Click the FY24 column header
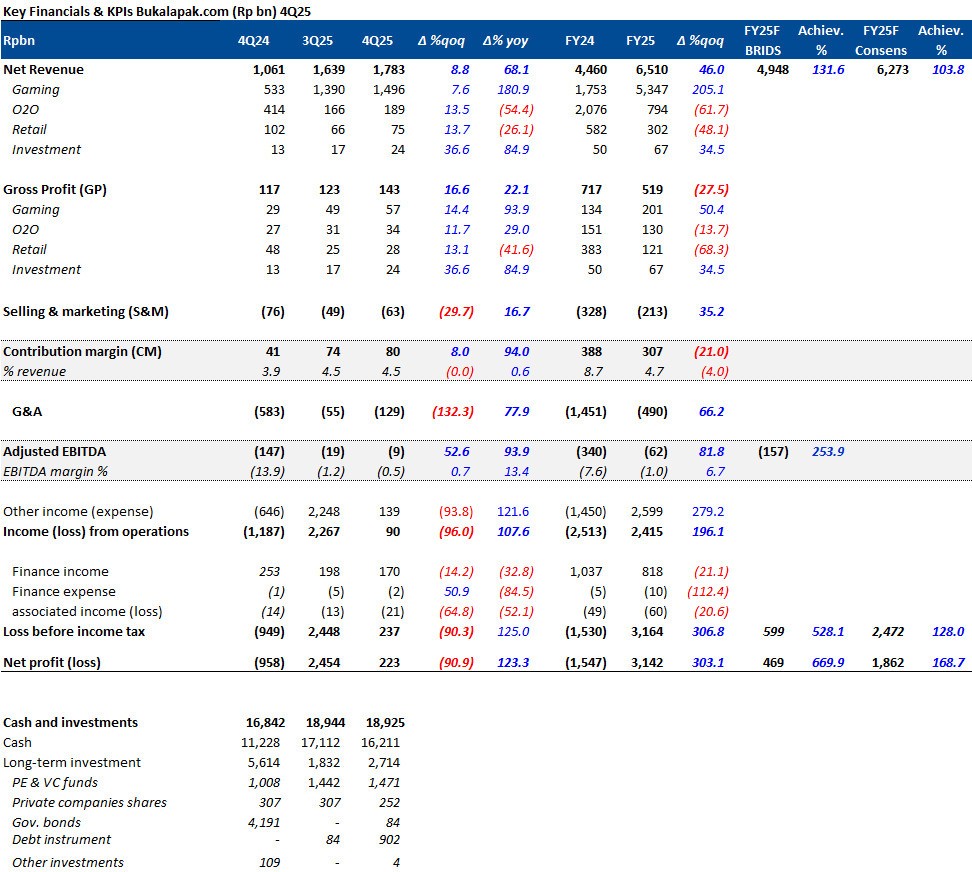Image resolution: width=972 pixels, height=872 pixels. [579, 41]
